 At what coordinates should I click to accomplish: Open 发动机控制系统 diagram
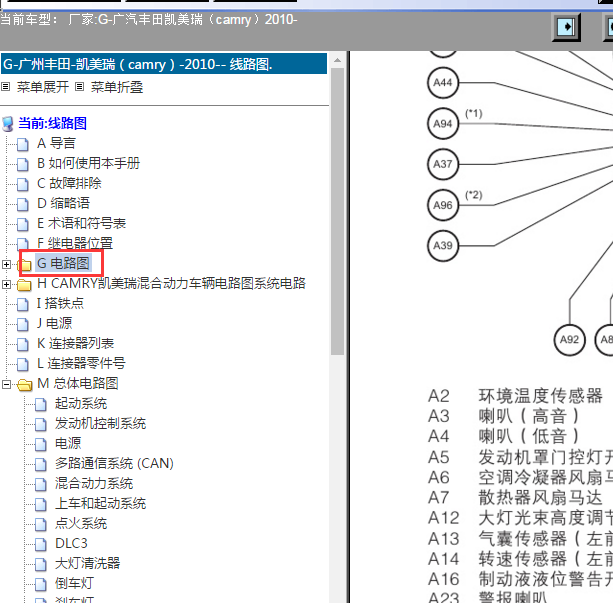[x=100, y=423]
